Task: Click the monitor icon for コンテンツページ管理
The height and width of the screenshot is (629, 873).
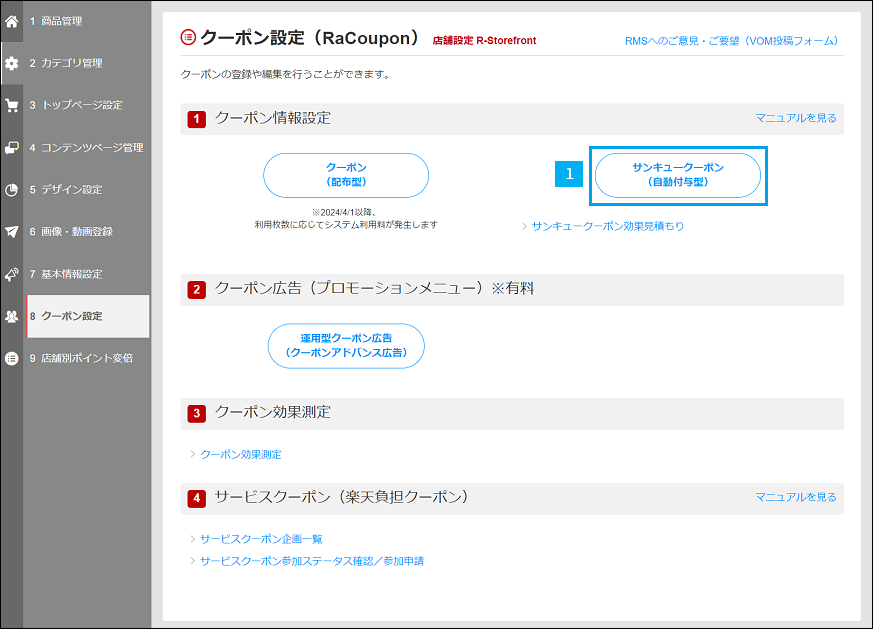Action: pyautogui.click(x=13, y=146)
